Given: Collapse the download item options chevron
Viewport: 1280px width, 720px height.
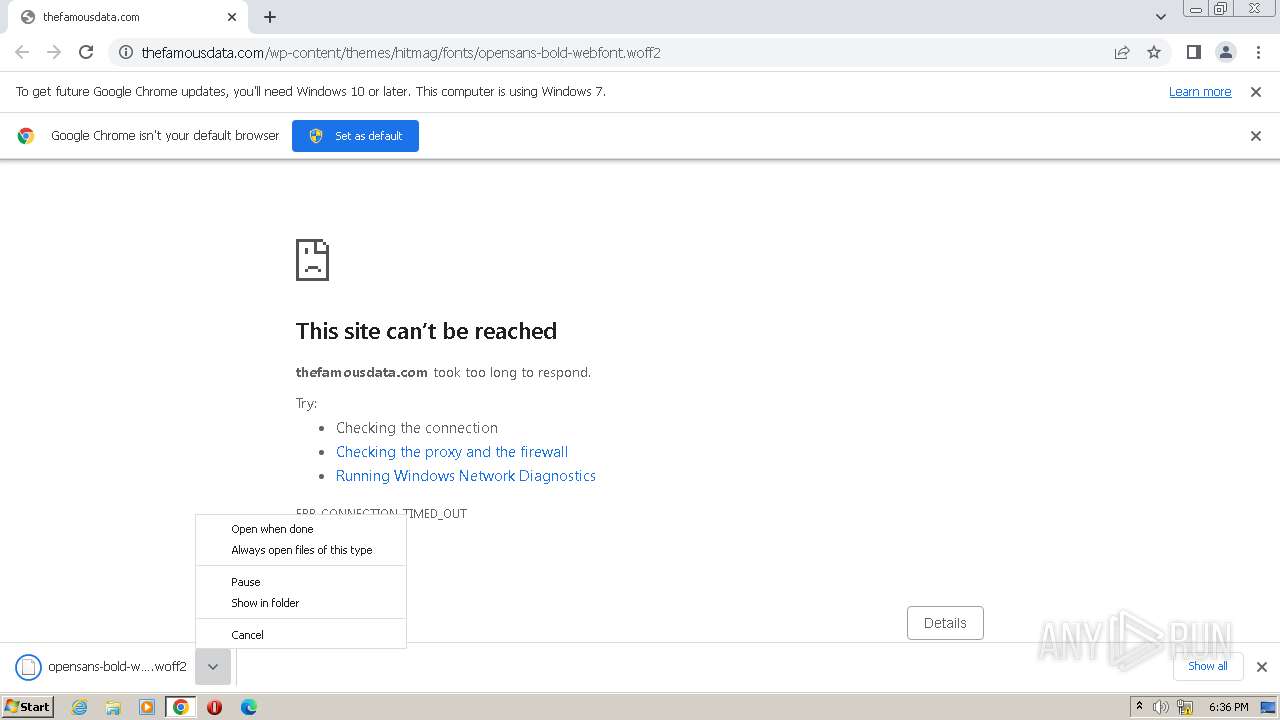Looking at the screenshot, I should (x=213, y=667).
